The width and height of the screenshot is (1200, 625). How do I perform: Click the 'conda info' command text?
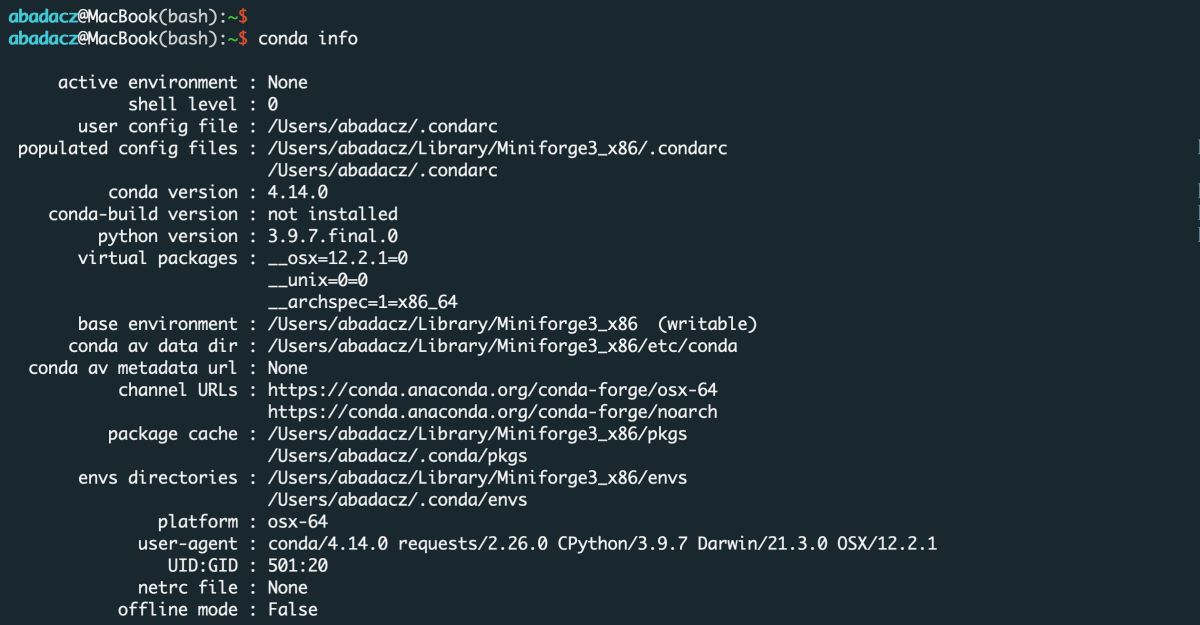coord(308,38)
